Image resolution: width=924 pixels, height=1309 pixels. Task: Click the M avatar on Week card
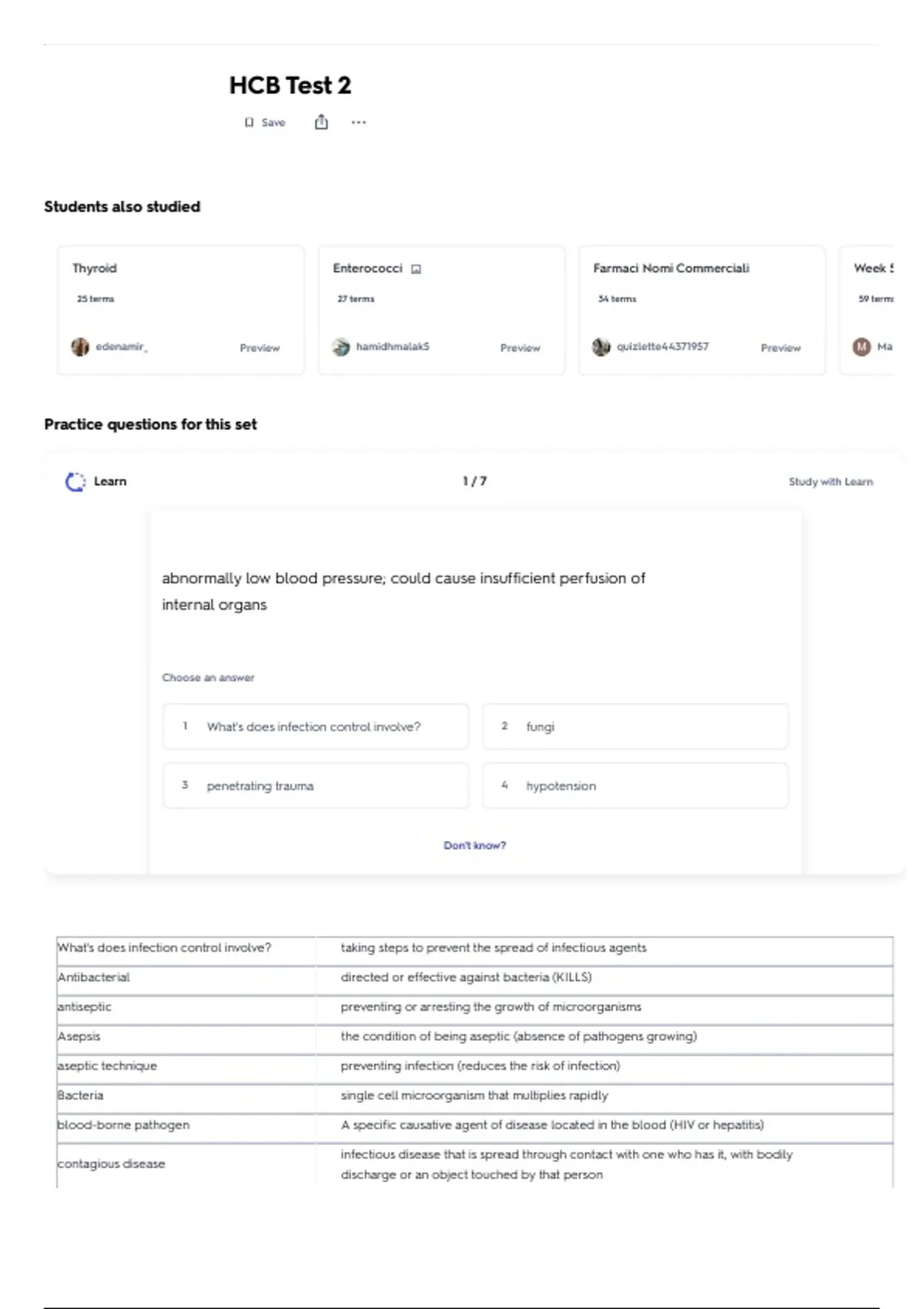tap(862, 346)
